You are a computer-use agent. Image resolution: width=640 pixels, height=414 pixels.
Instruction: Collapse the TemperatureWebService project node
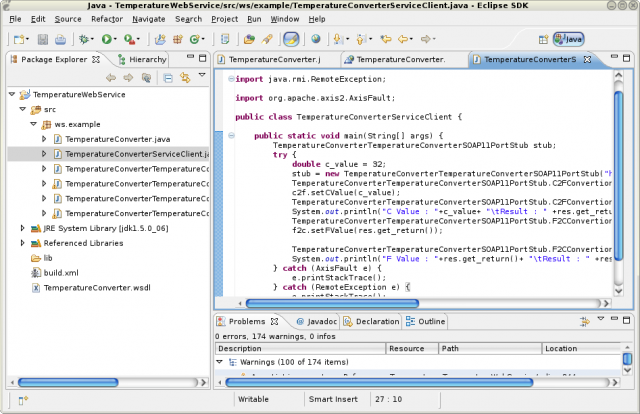pyautogui.click(x=12, y=94)
